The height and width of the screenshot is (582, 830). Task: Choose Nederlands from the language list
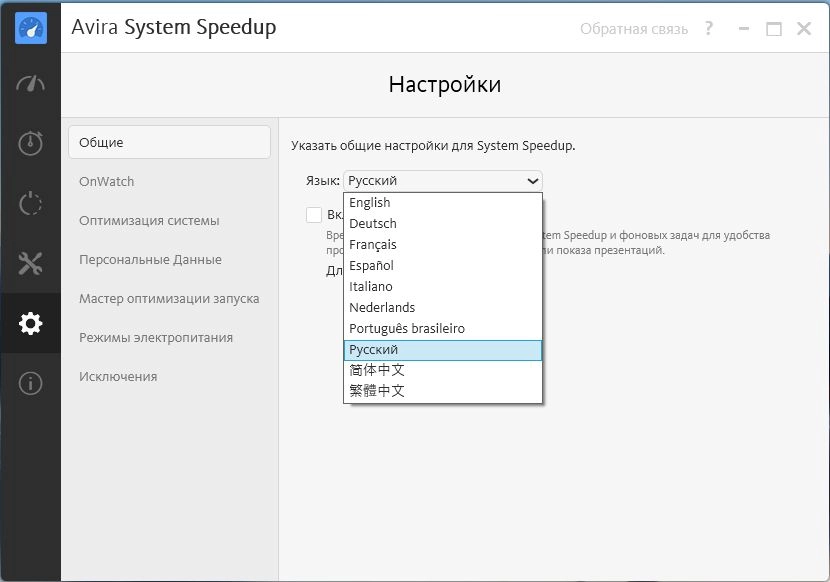(443, 308)
